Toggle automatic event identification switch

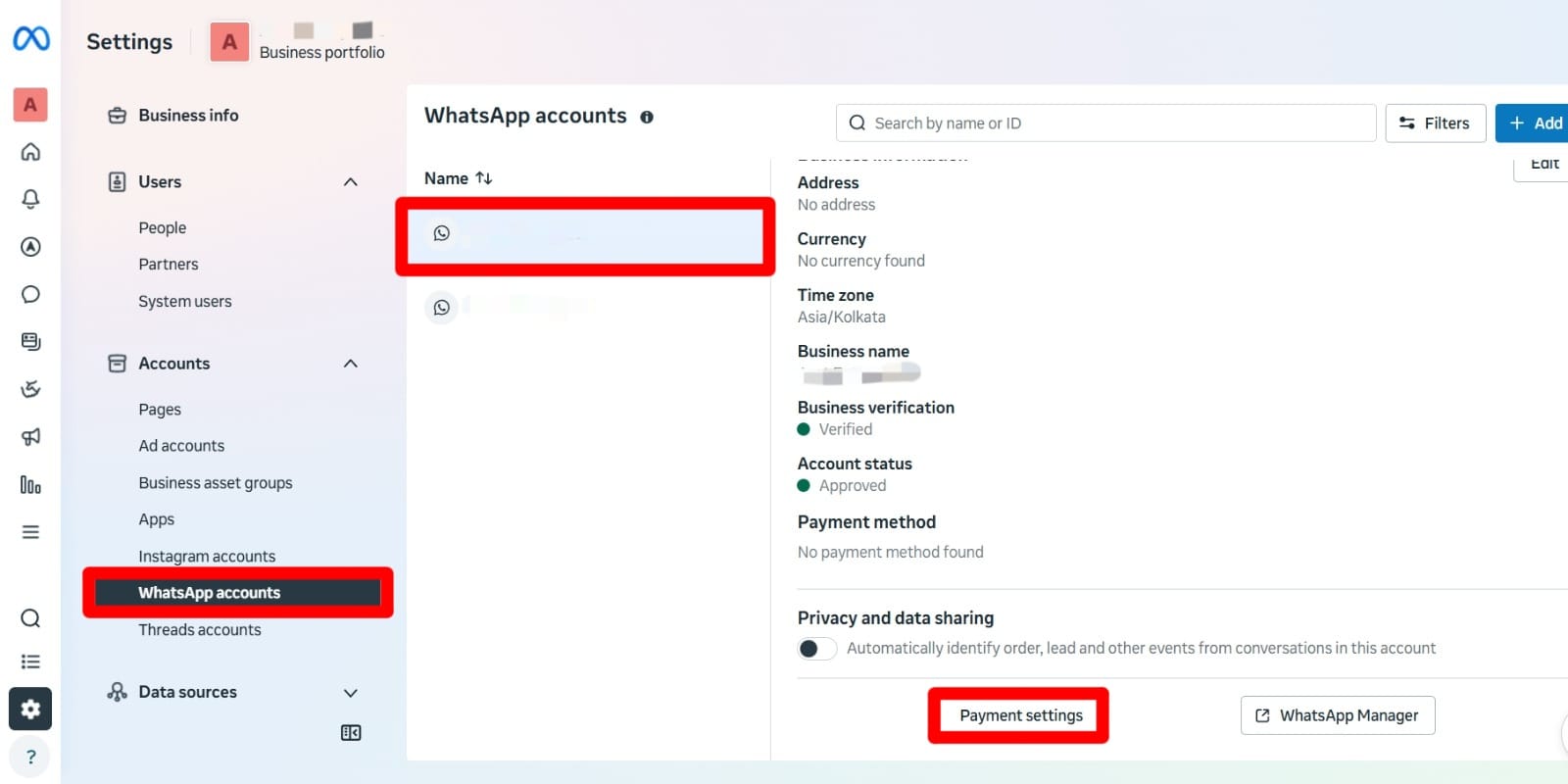point(816,649)
